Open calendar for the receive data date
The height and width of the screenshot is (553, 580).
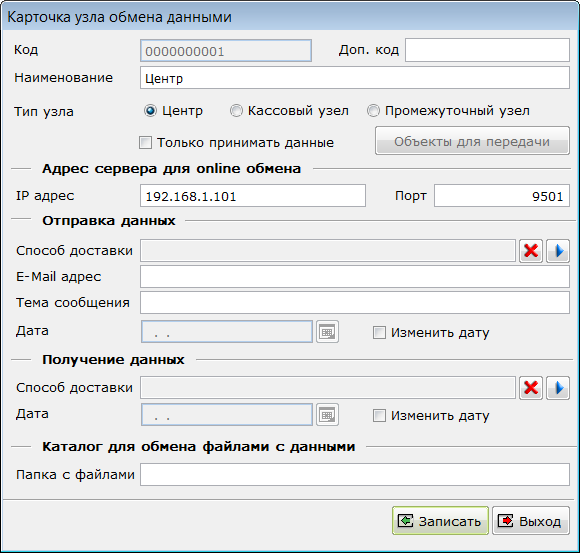tap(327, 415)
